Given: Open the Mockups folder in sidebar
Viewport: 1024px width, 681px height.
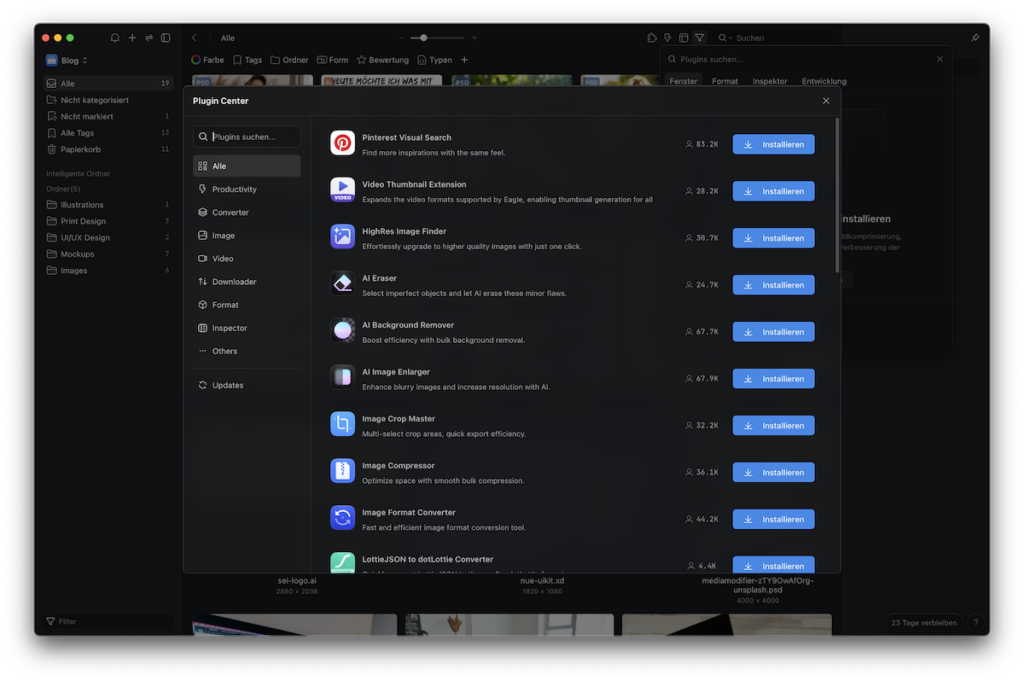Looking at the screenshot, I should (x=108, y=254).
